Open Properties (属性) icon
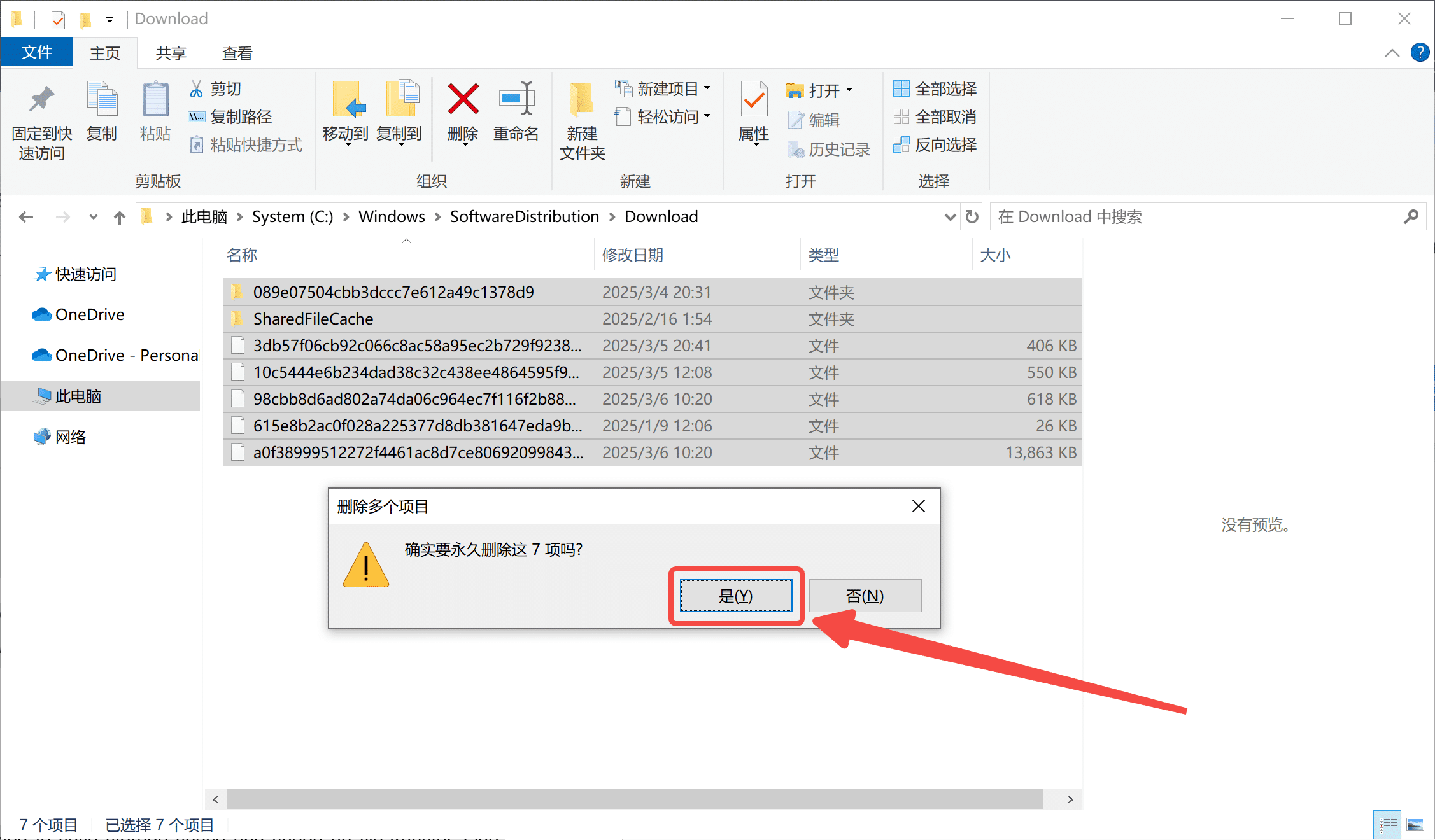 (x=754, y=99)
